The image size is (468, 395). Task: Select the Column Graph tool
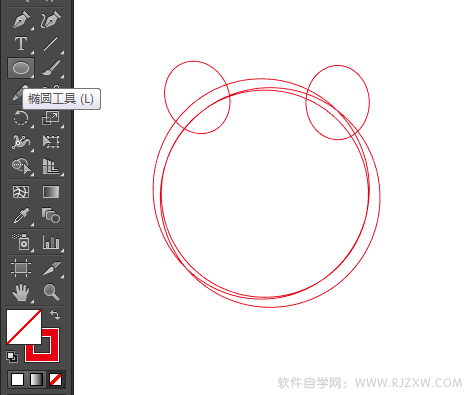51,242
